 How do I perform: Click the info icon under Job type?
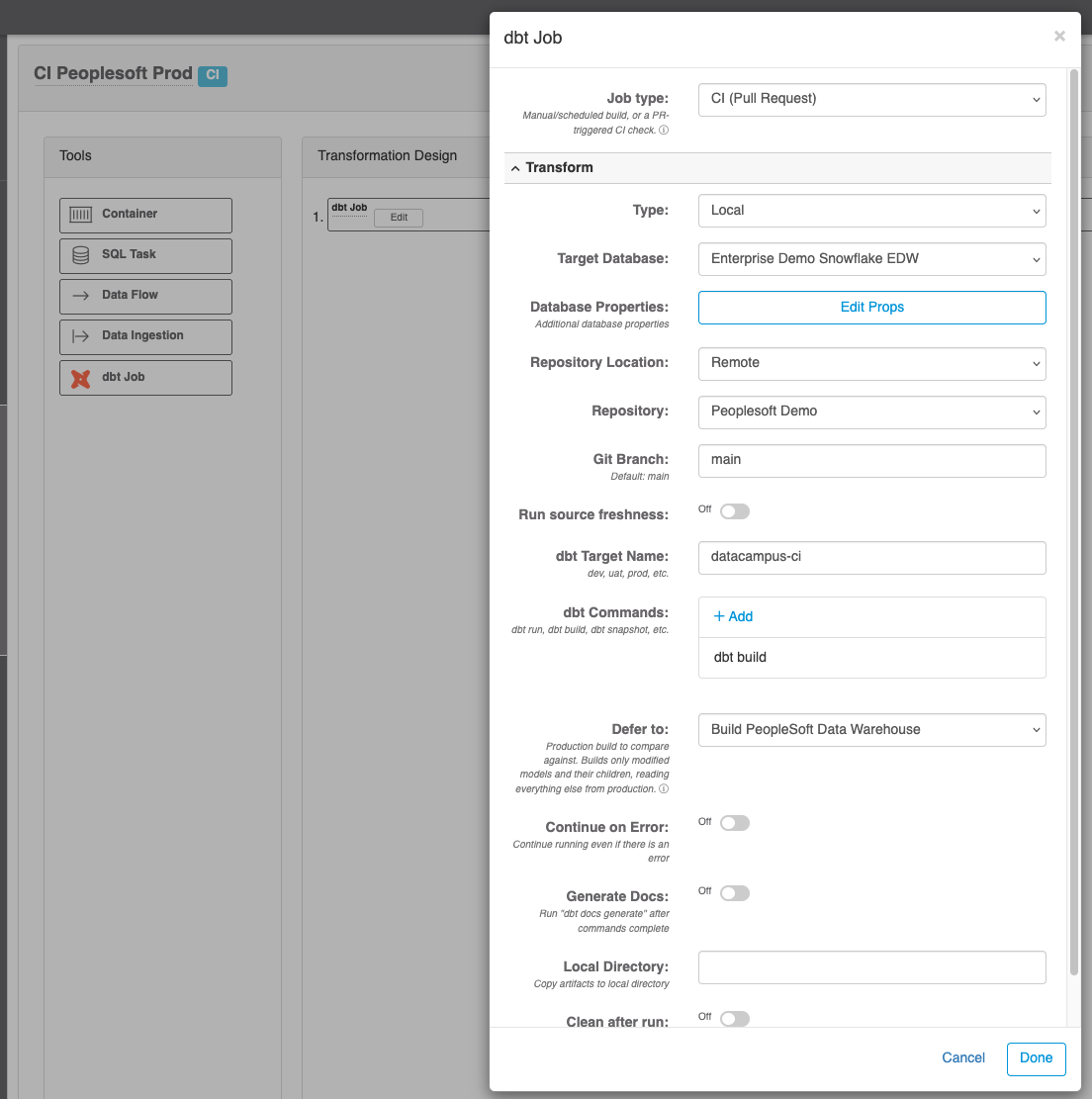click(664, 131)
